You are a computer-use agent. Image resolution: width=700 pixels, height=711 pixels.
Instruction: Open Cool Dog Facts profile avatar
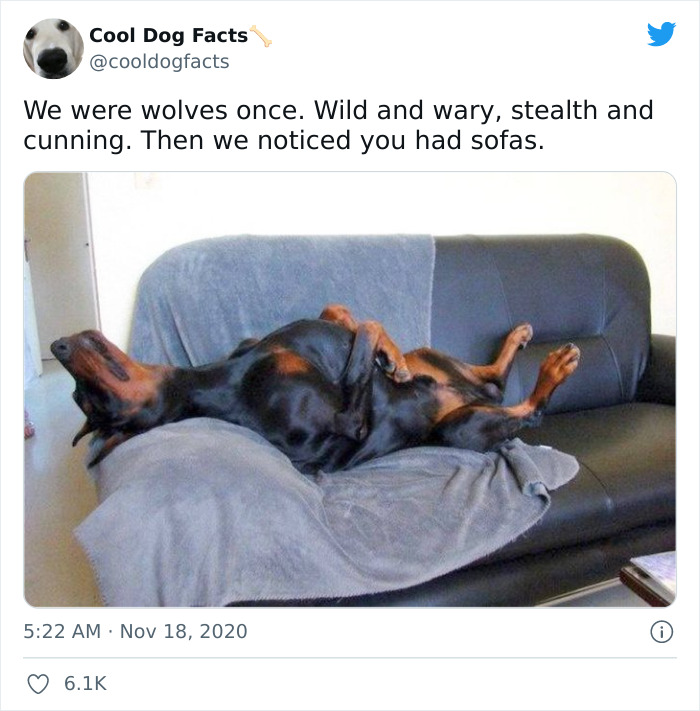pyautogui.click(x=53, y=49)
